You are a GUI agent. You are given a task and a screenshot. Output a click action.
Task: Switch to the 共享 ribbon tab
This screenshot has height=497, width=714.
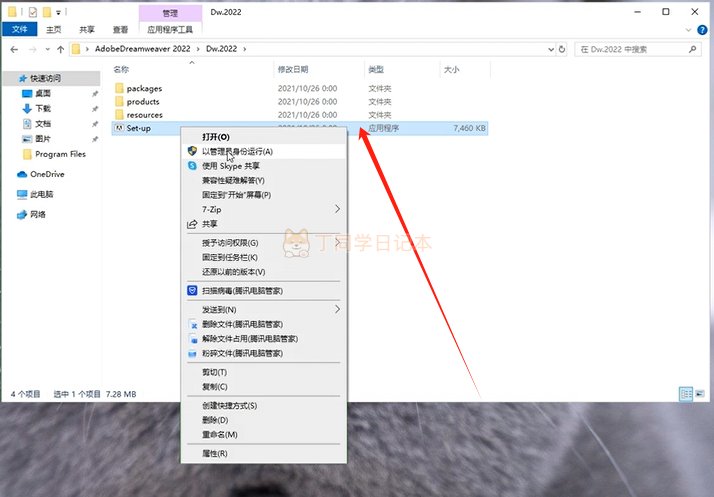click(87, 29)
